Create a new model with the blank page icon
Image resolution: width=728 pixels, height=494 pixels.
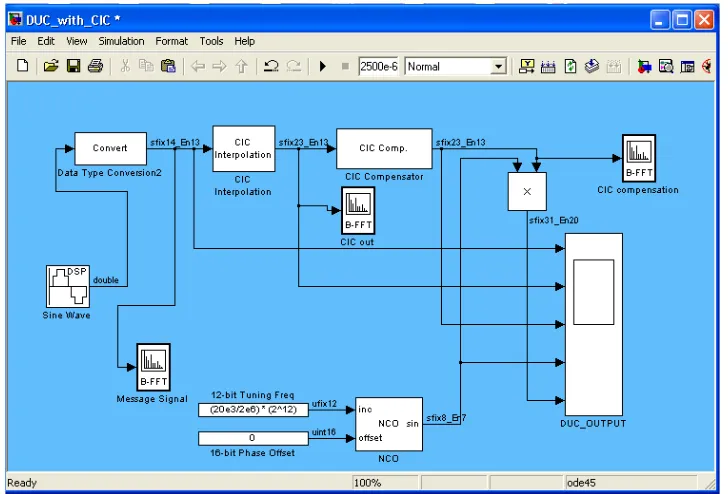tap(22, 66)
